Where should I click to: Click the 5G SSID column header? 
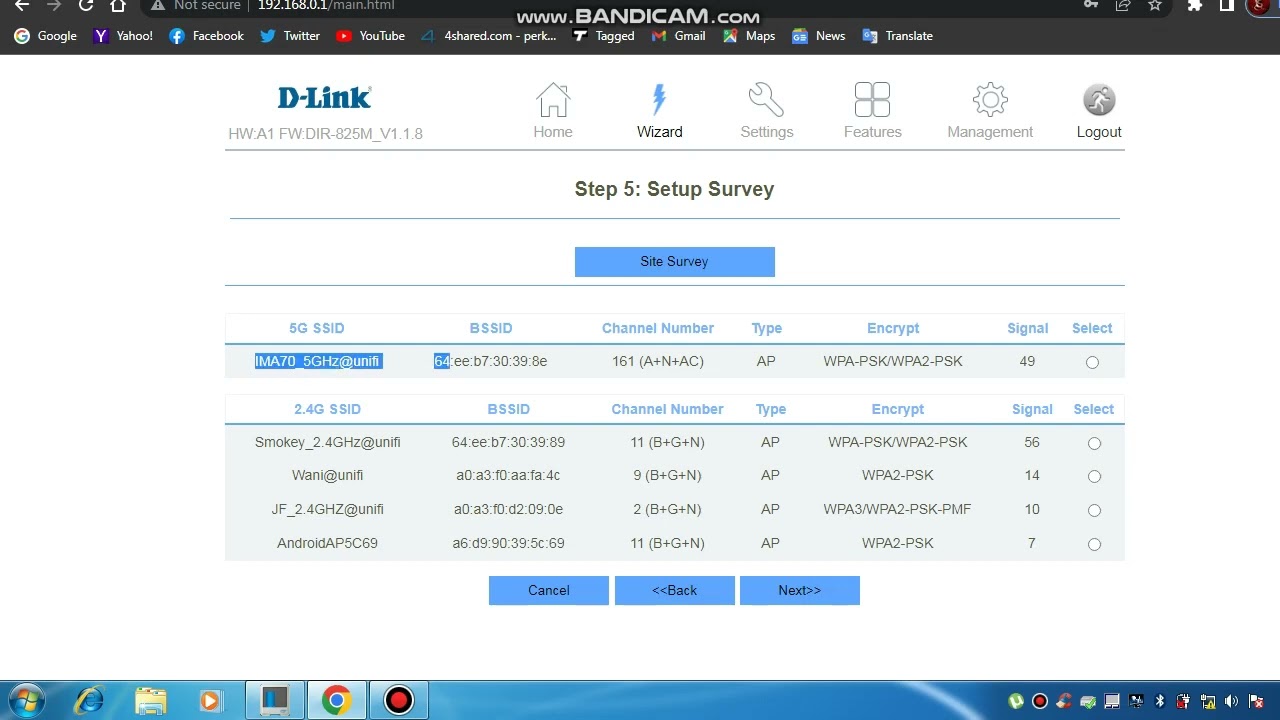point(316,328)
